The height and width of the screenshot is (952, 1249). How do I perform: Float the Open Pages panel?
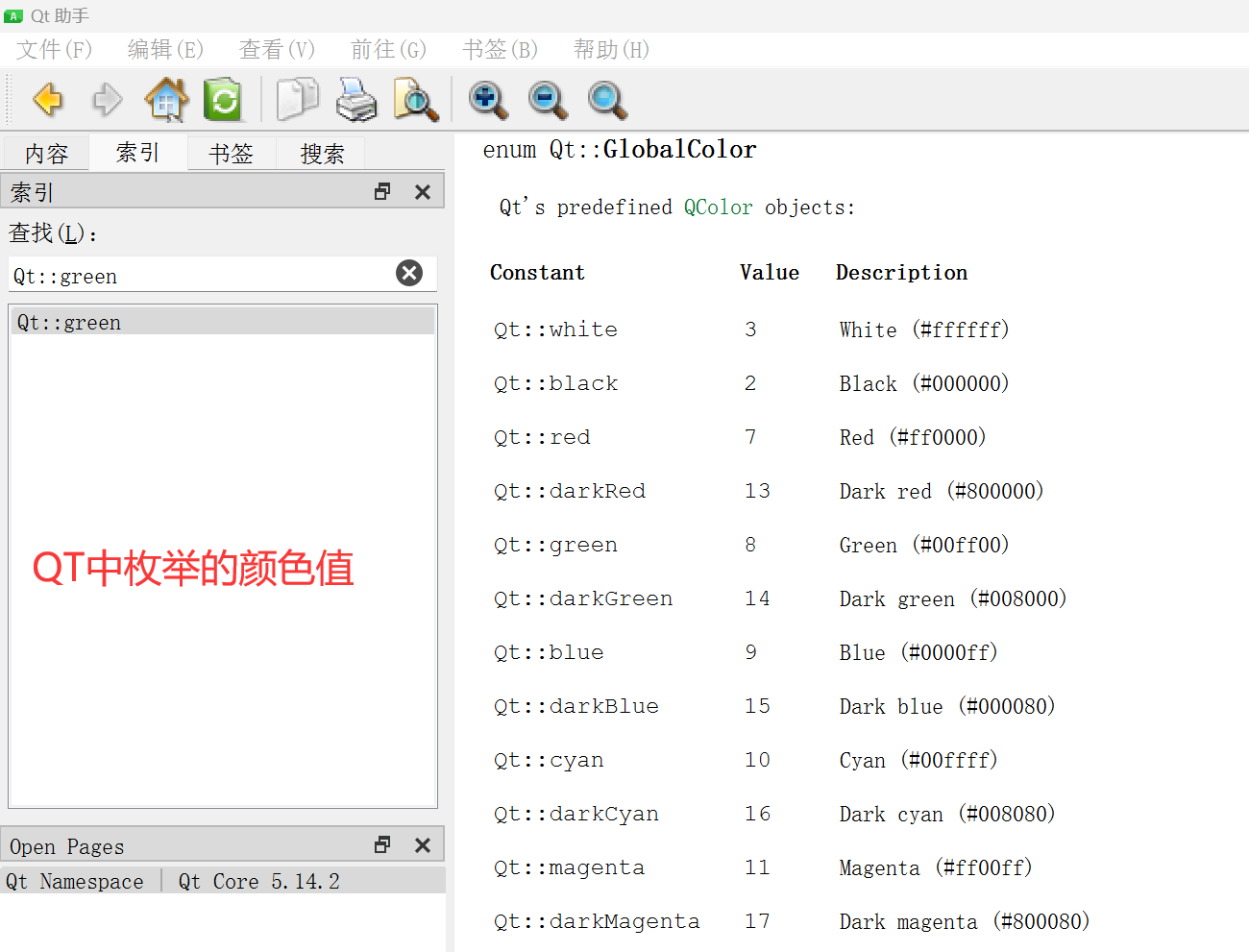pos(382,845)
